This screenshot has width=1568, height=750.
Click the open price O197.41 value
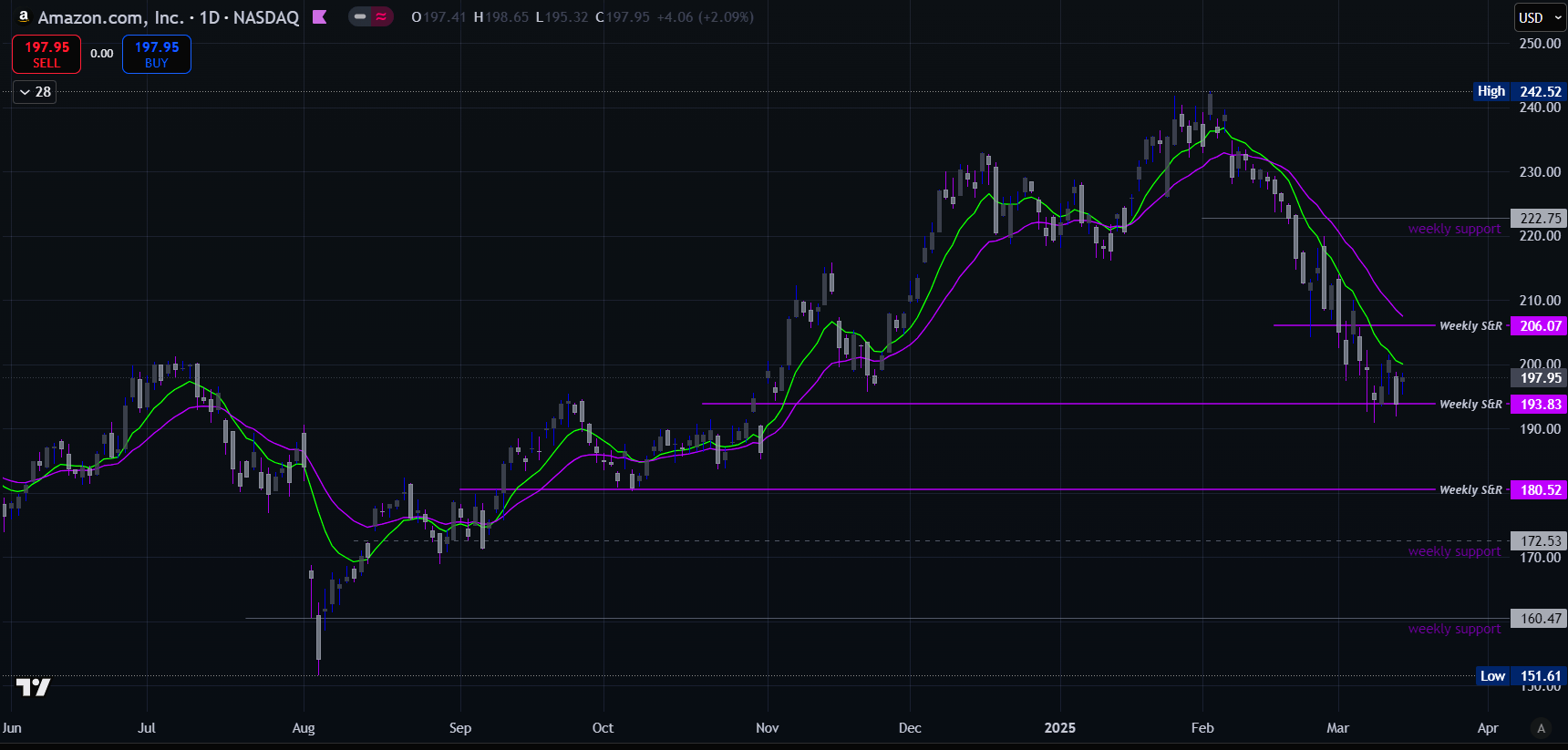[438, 17]
